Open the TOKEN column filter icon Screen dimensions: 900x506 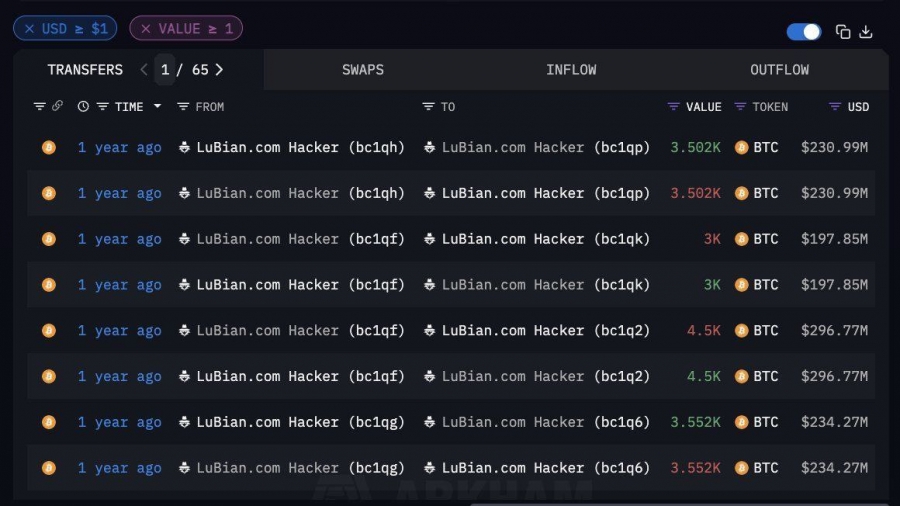[740, 107]
